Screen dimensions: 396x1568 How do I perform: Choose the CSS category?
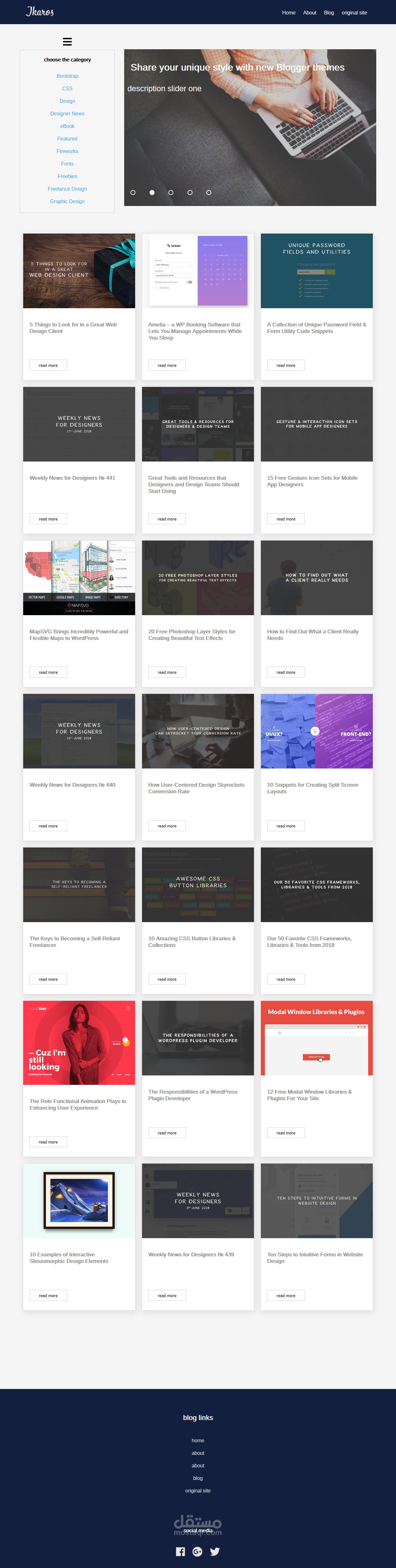pyautogui.click(x=67, y=88)
